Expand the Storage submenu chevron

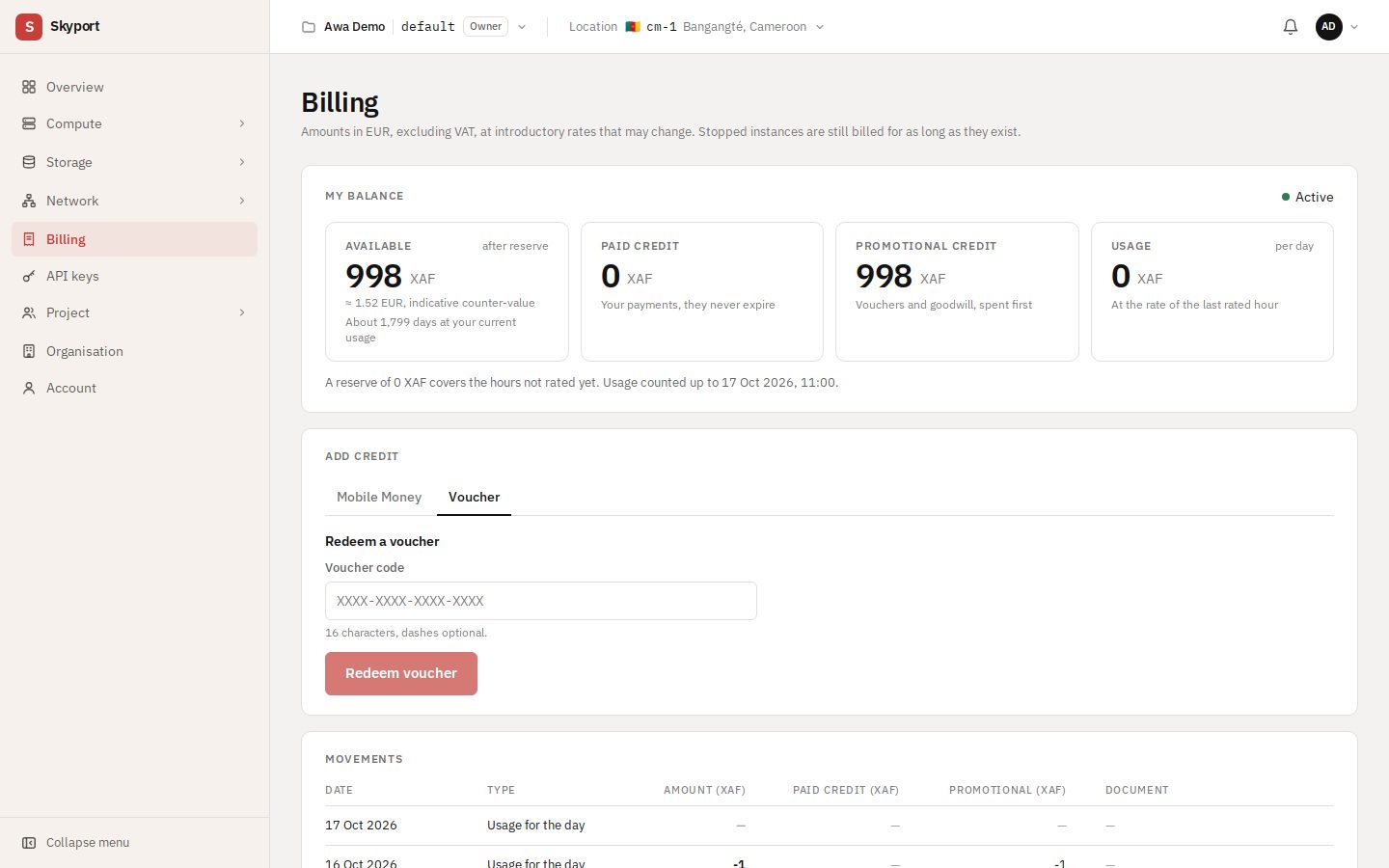(x=242, y=162)
